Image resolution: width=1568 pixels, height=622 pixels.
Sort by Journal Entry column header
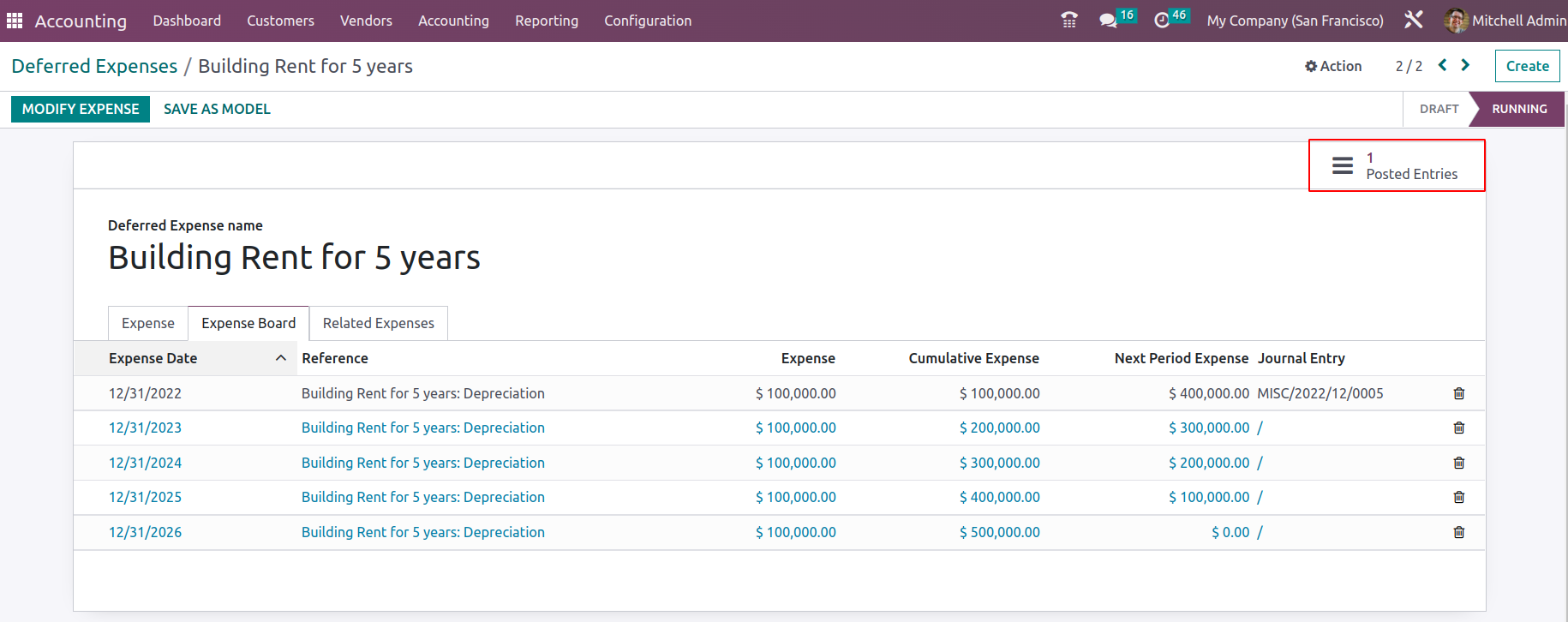[x=1301, y=358]
